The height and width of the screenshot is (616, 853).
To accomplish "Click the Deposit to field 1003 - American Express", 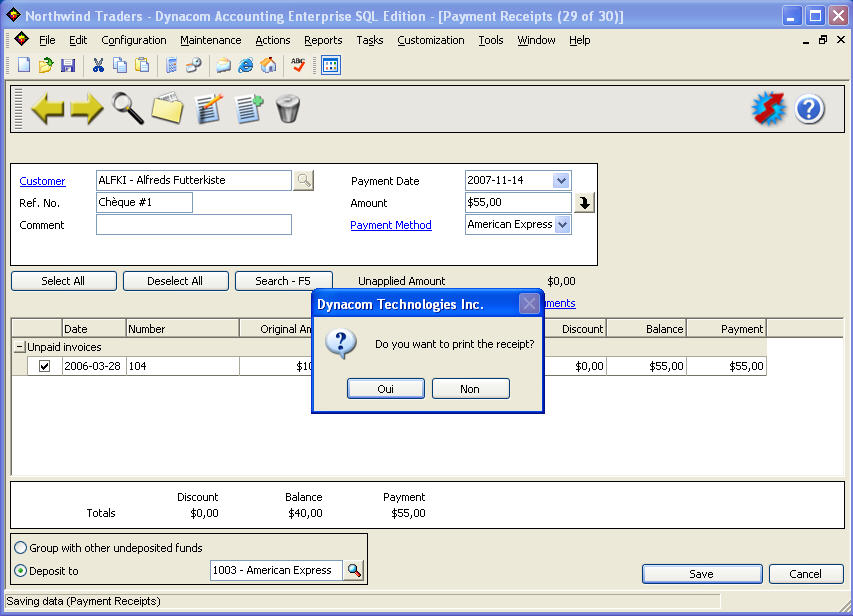I will tap(276, 570).
